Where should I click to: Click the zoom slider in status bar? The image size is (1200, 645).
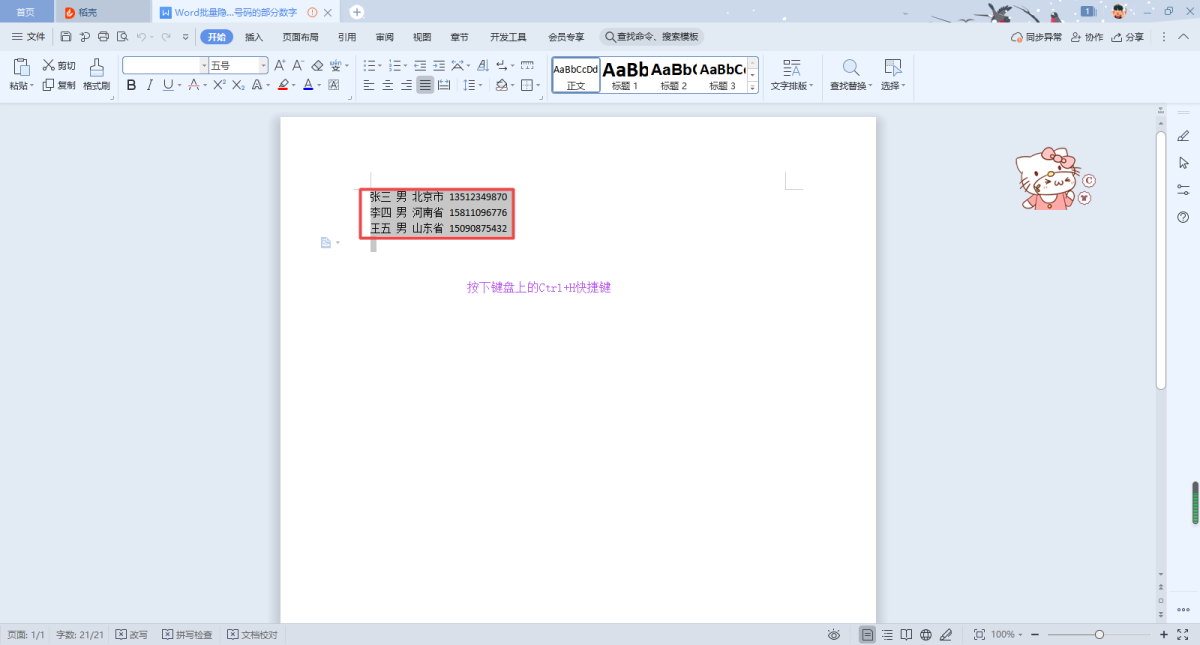(x=1099, y=635)
